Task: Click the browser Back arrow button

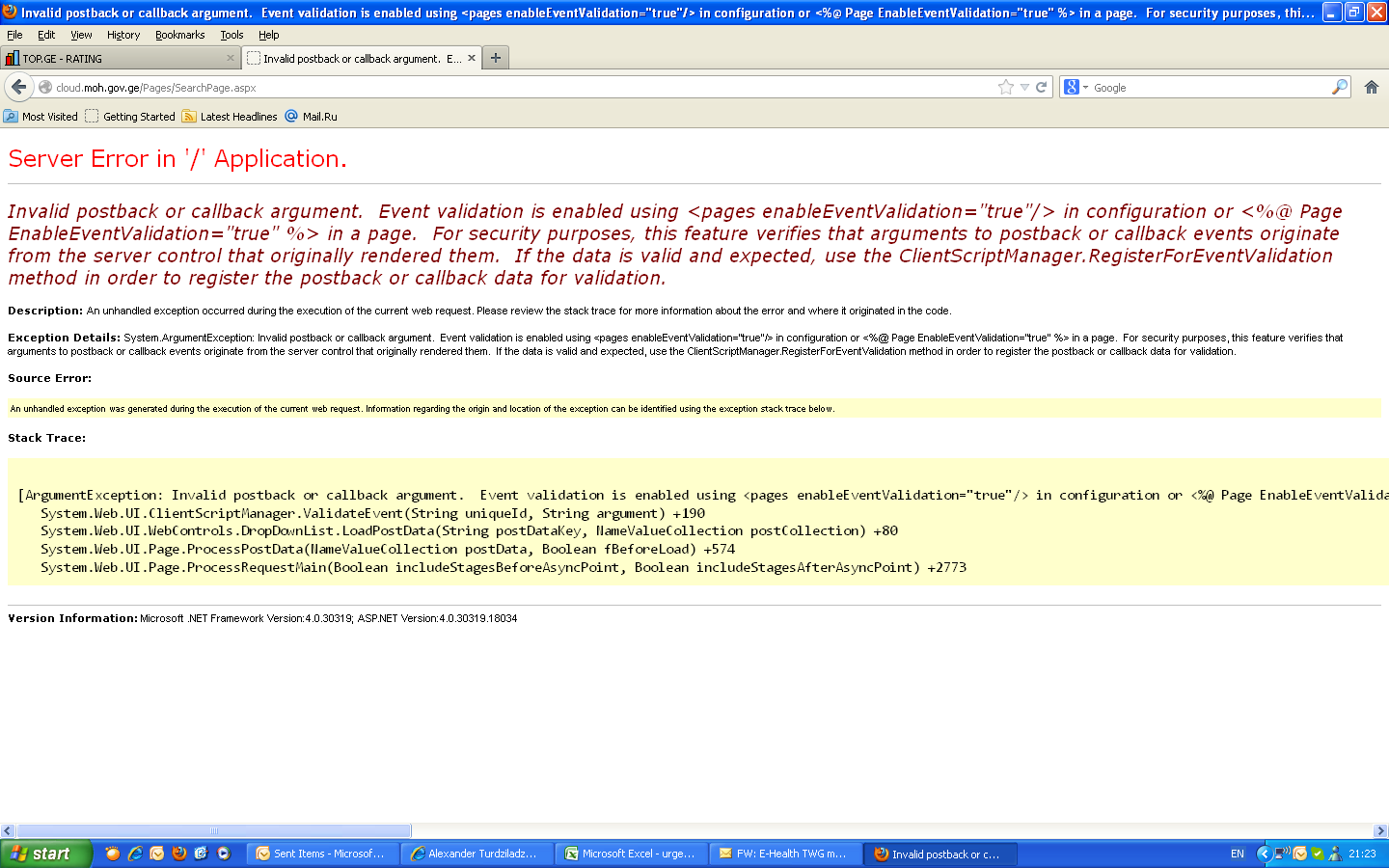Action: (19, 87)
